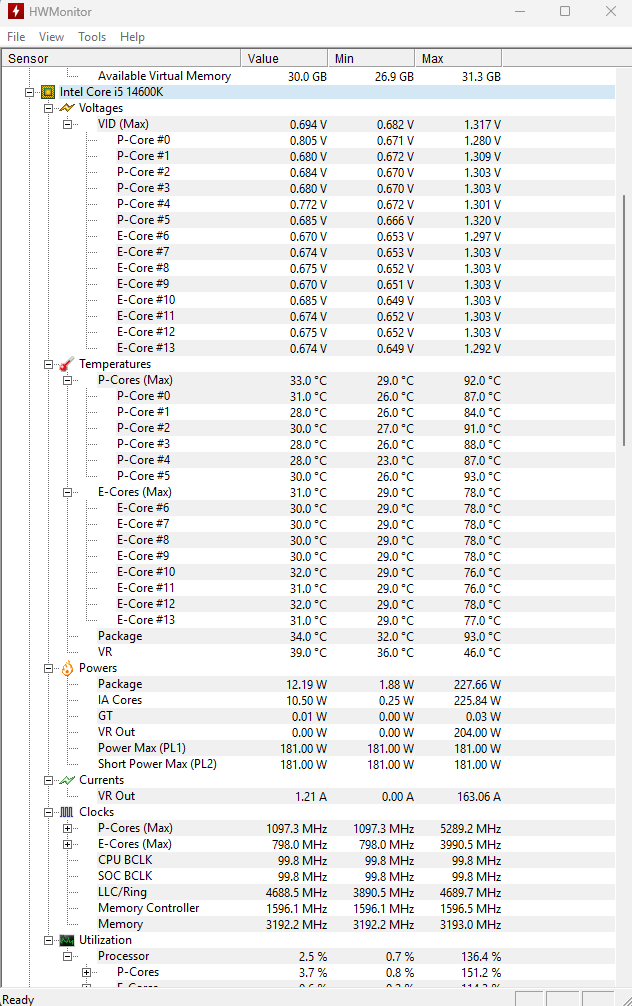Expand the P-Cores (Max) clocks entry
The height and width of the screenshot is (1006, 632).
pyautogui.click(x=67, y=828)
